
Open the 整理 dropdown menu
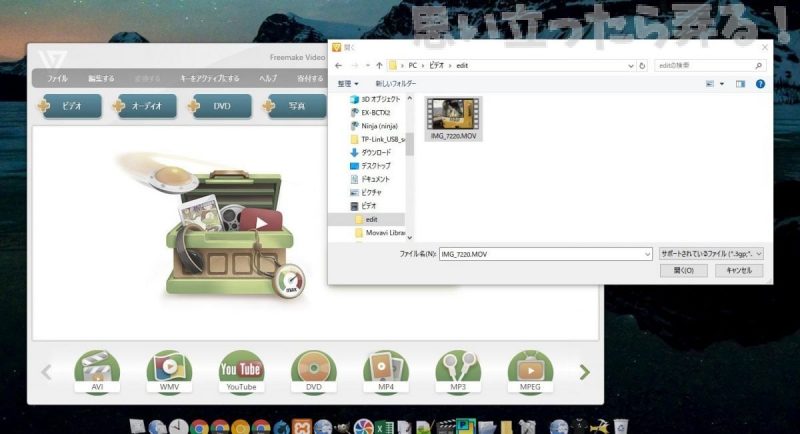pos(347,84)
